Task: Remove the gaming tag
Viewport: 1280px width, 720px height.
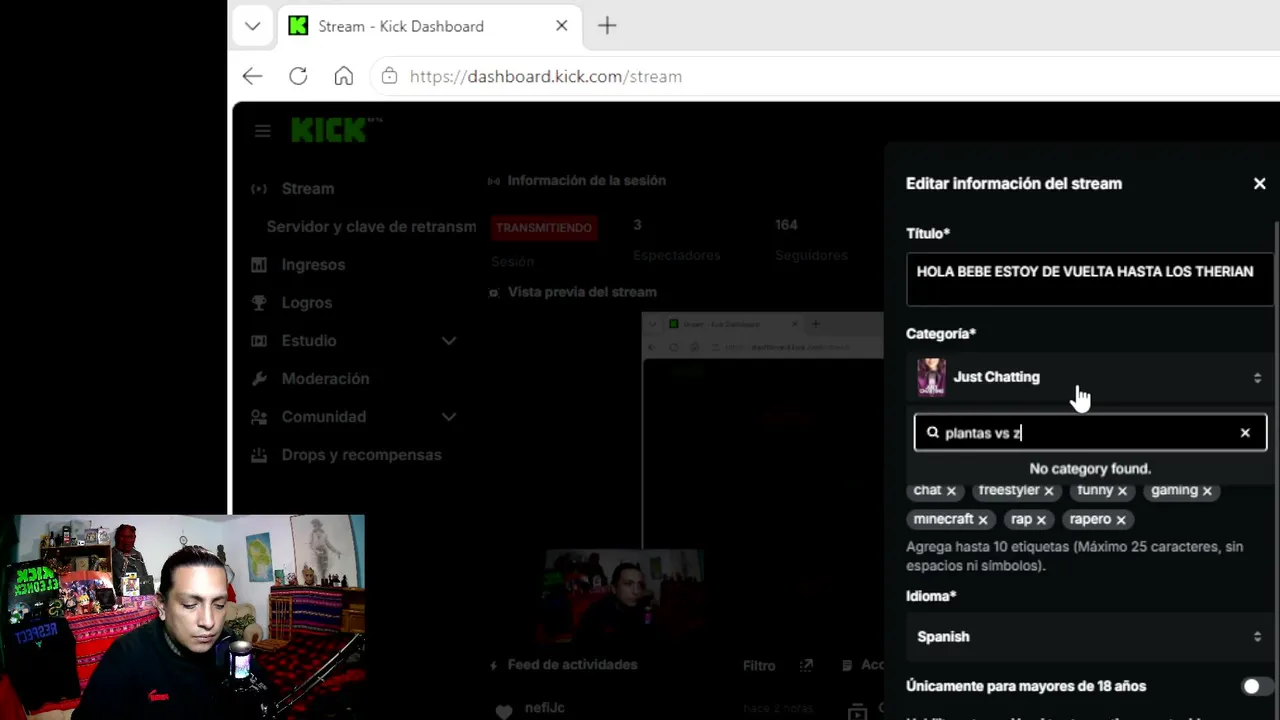Action: pyautogui.click(x=1207, y=491)
